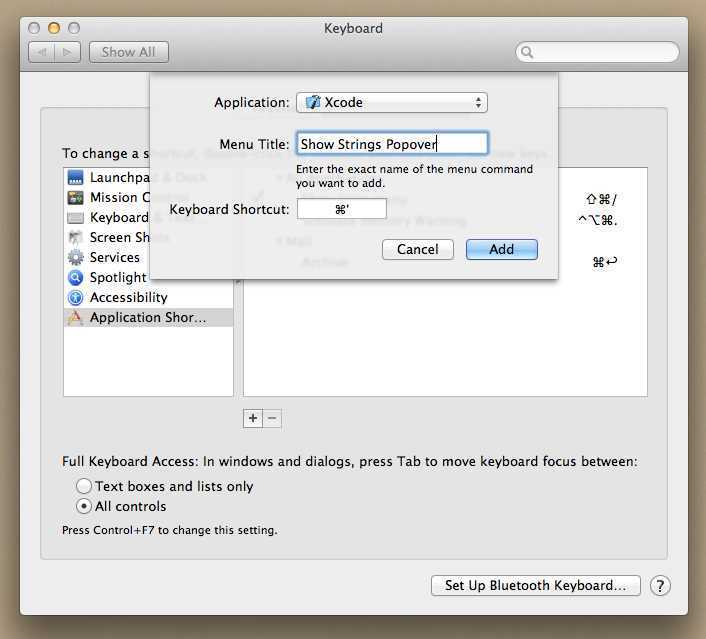The width and height of the screenshot is (706, 639).
Task: Click the Xcode icon in Application popup
Action: (x=313, y=102)
